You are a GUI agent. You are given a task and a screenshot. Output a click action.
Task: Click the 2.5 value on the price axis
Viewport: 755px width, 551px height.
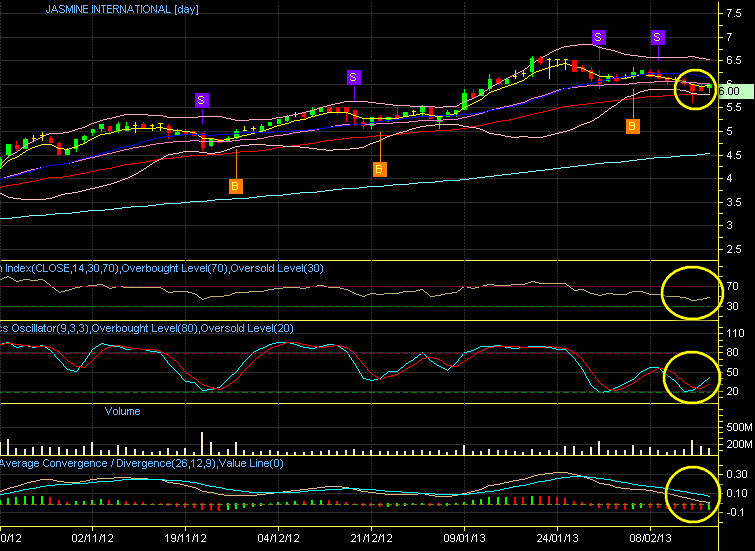click(x=734, y=249)
